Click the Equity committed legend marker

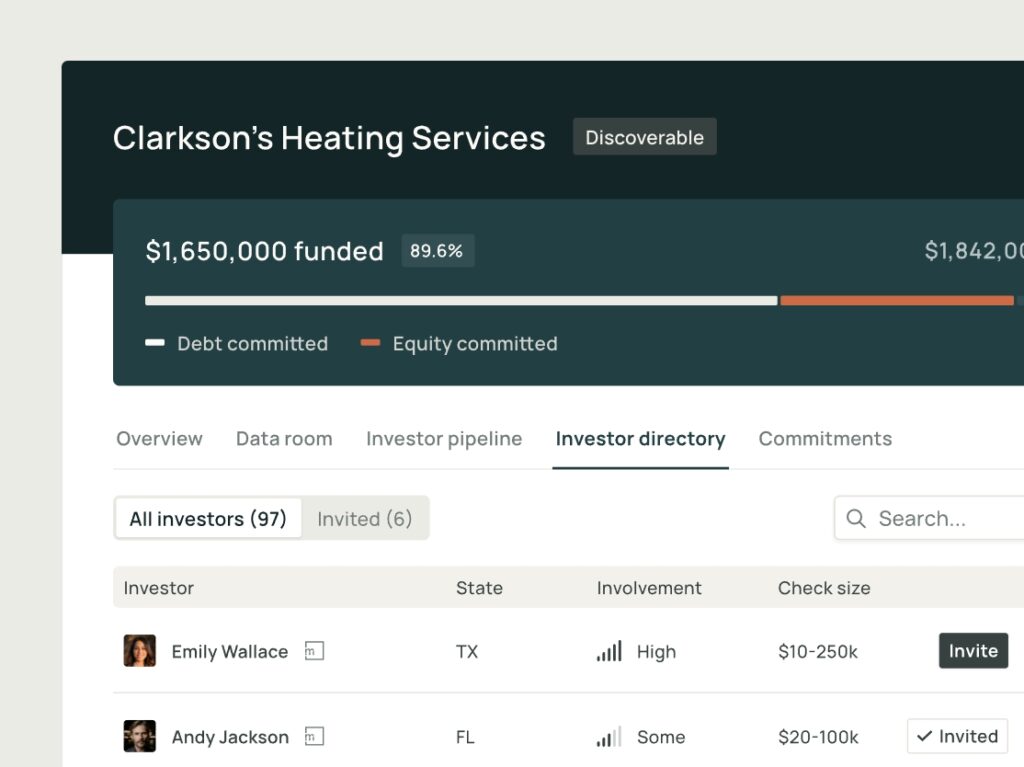(x=370, y=343)
